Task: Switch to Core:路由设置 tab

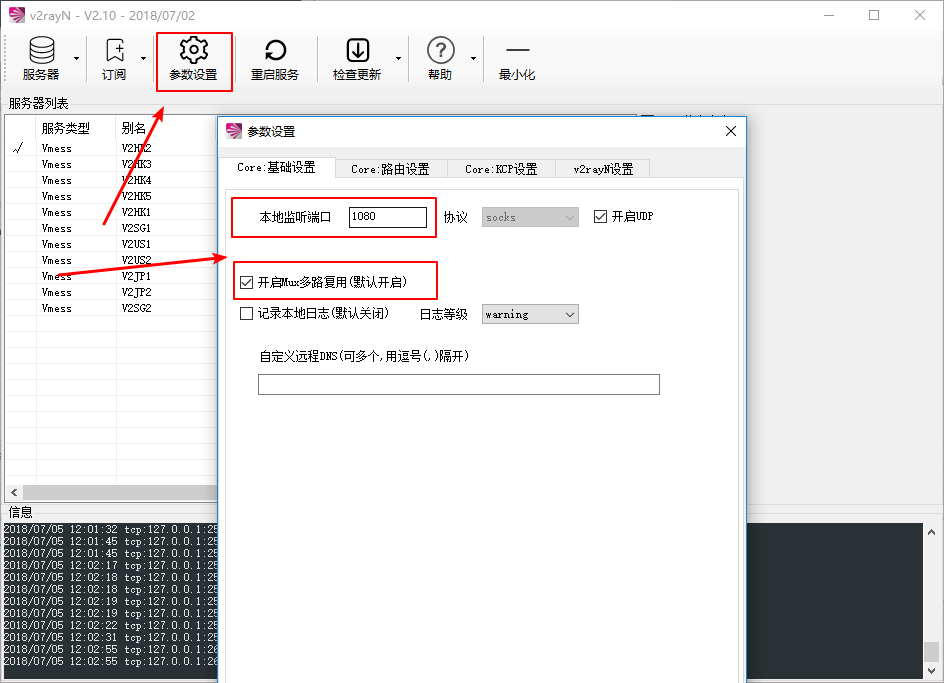Action: 390,169
